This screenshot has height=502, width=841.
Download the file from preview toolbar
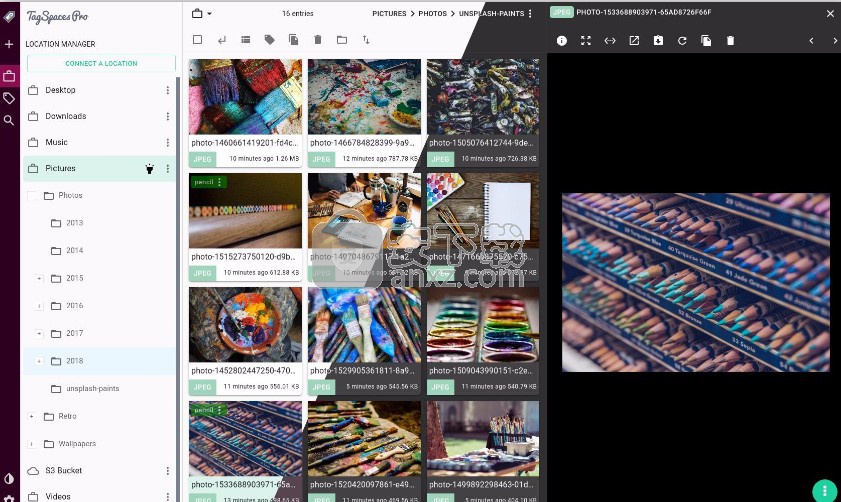click(x=658, y=41)
